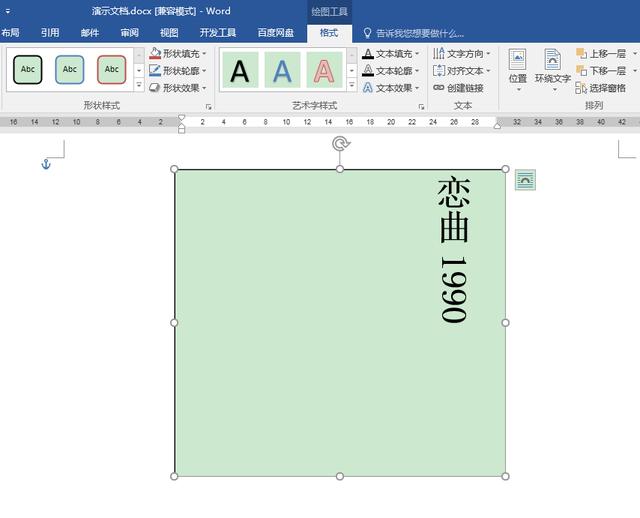The height and width of the screenshot is (518, 640).
Task: Click the Shape Styles dialog launcher
Action: click(x=209, y=107)
